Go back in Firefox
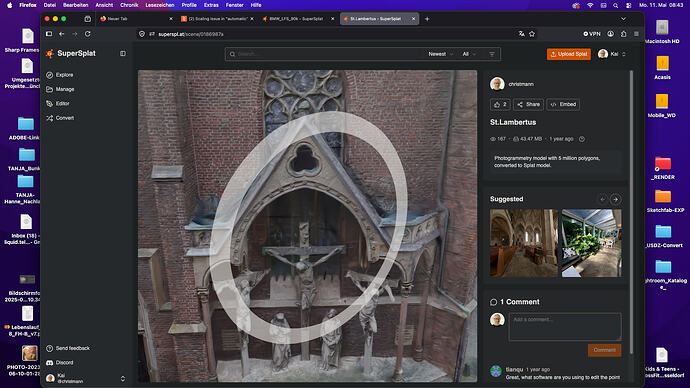Viewport: 690px width, 388px height. (x=62, y=34)
